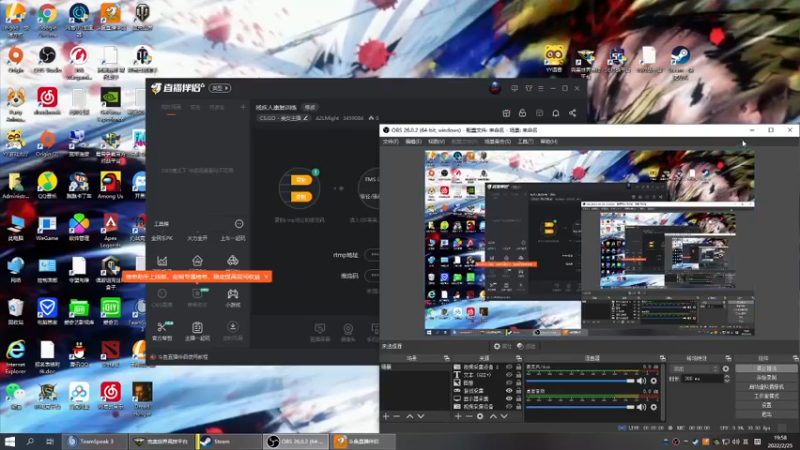Open source properties gear in sources toolbar
The height and width of the screenshot is (450, 800).
(480, 416)
